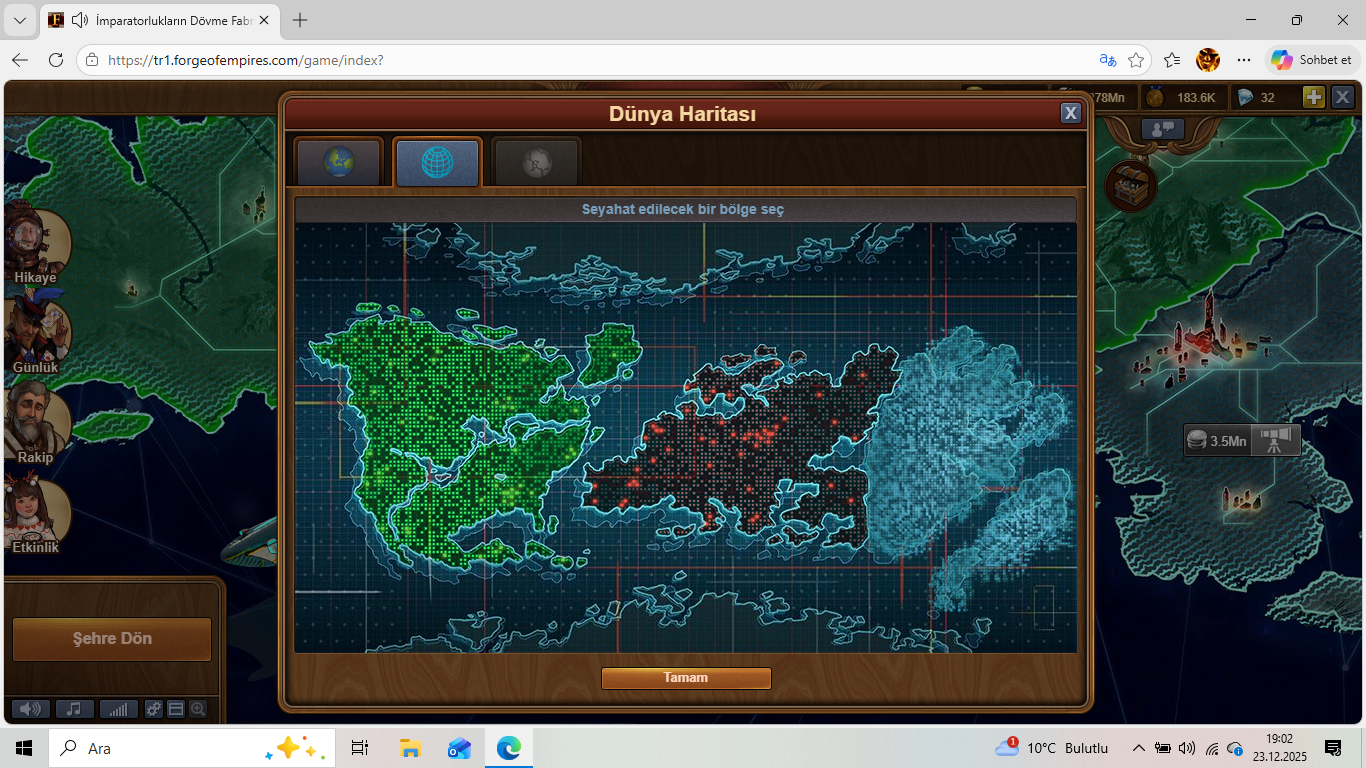Open the browser profile avatar
The height and width of the screenshot is (768, 1366).
pos(1208,60)
